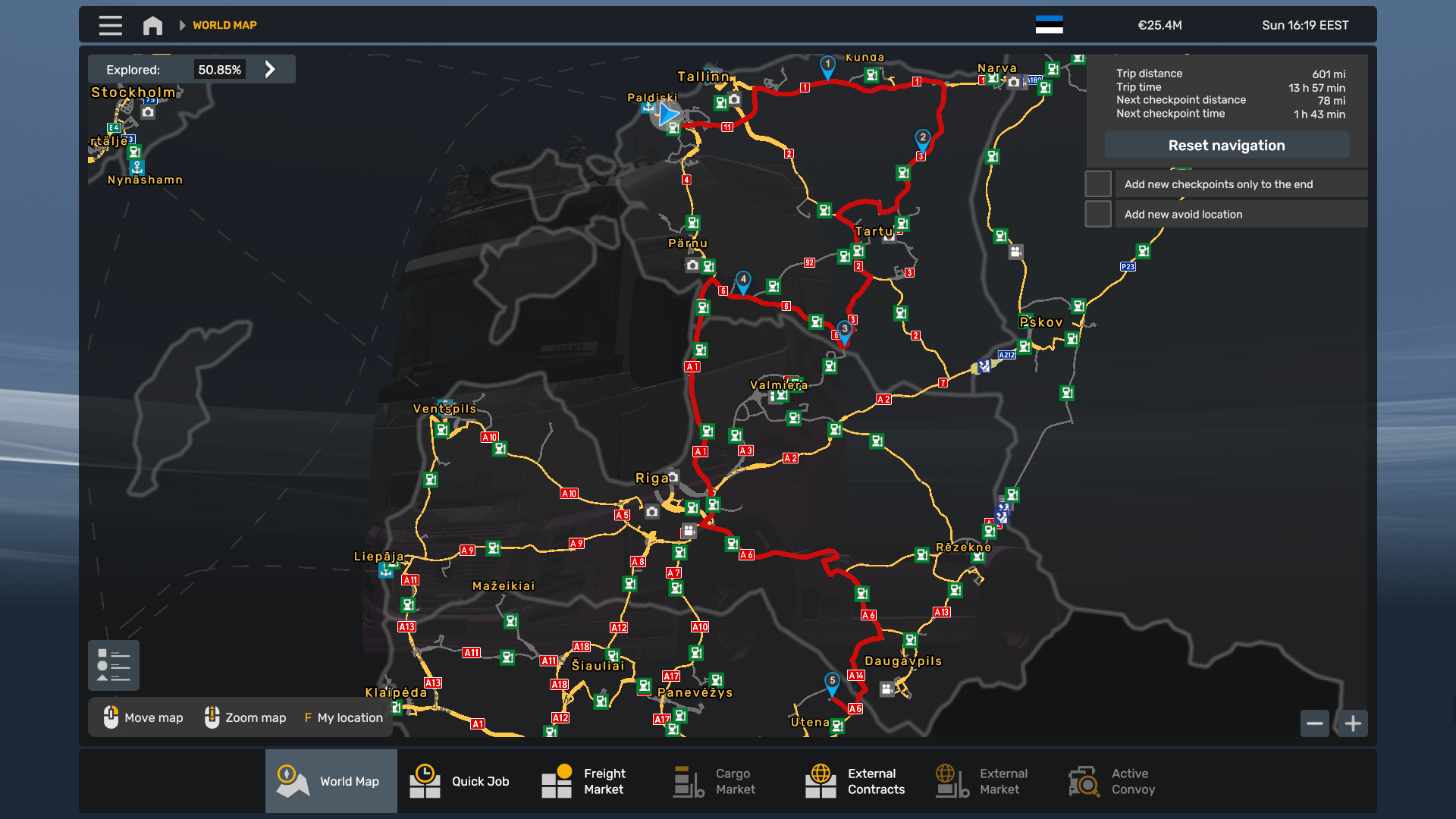Click the camera viewpoint icon near Tallinn
Viewport: 1456px width, 819px height.
coord(733,99)
